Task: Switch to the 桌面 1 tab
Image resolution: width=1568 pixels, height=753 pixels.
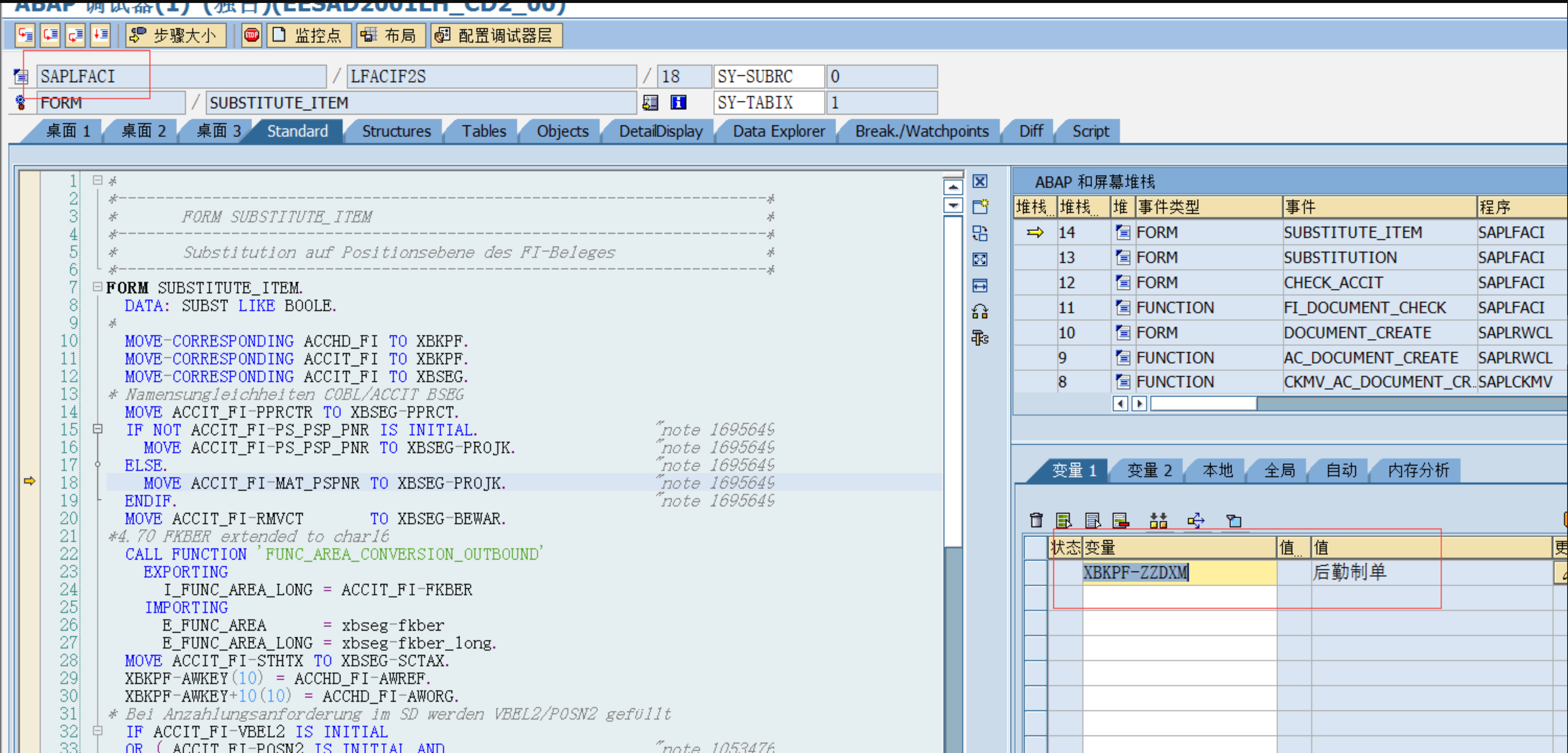Action: tap(68, 131)
